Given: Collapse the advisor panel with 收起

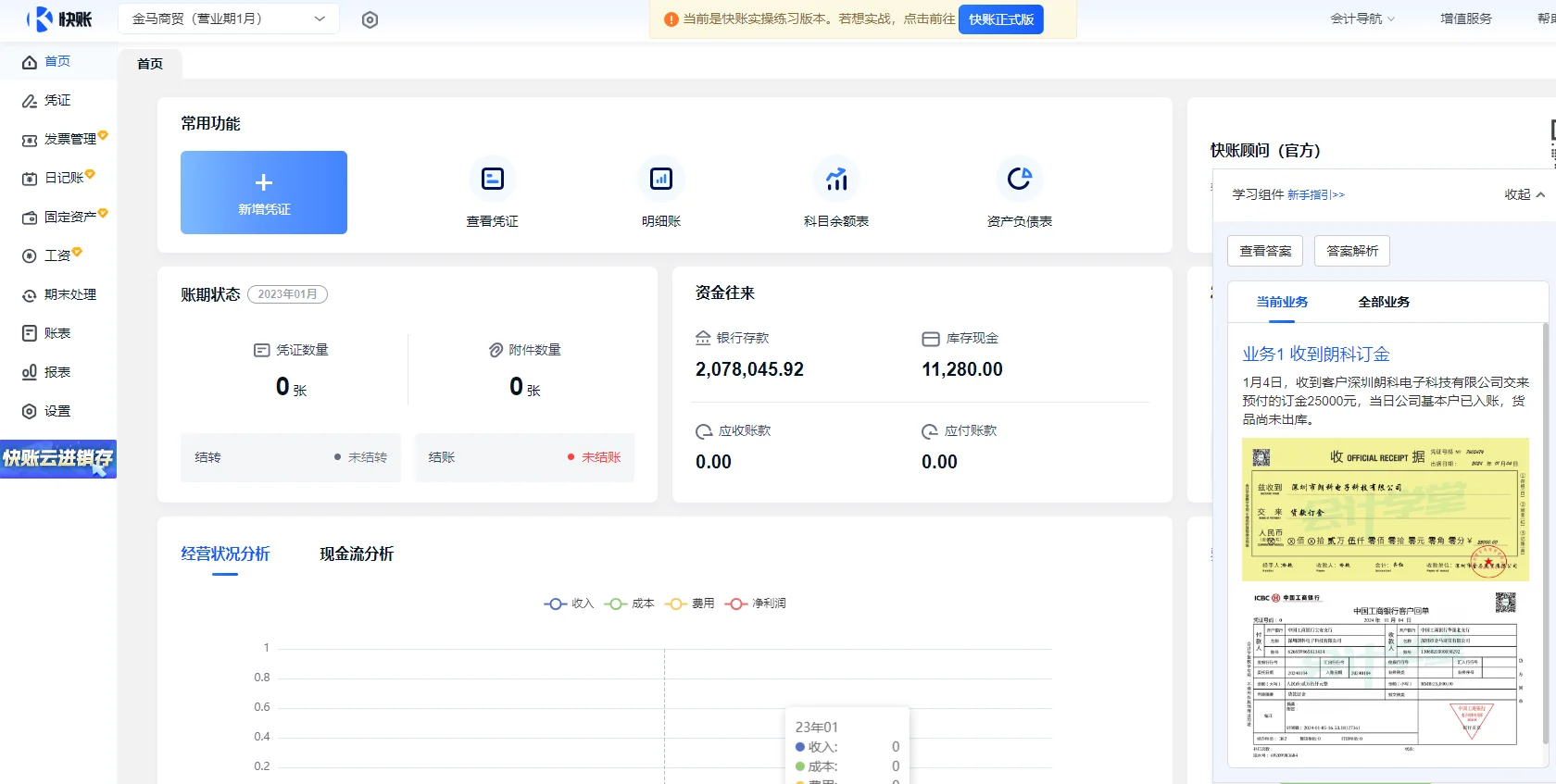Looking at the screenshot, I should pyautogui.click(x=1525, y=194).
